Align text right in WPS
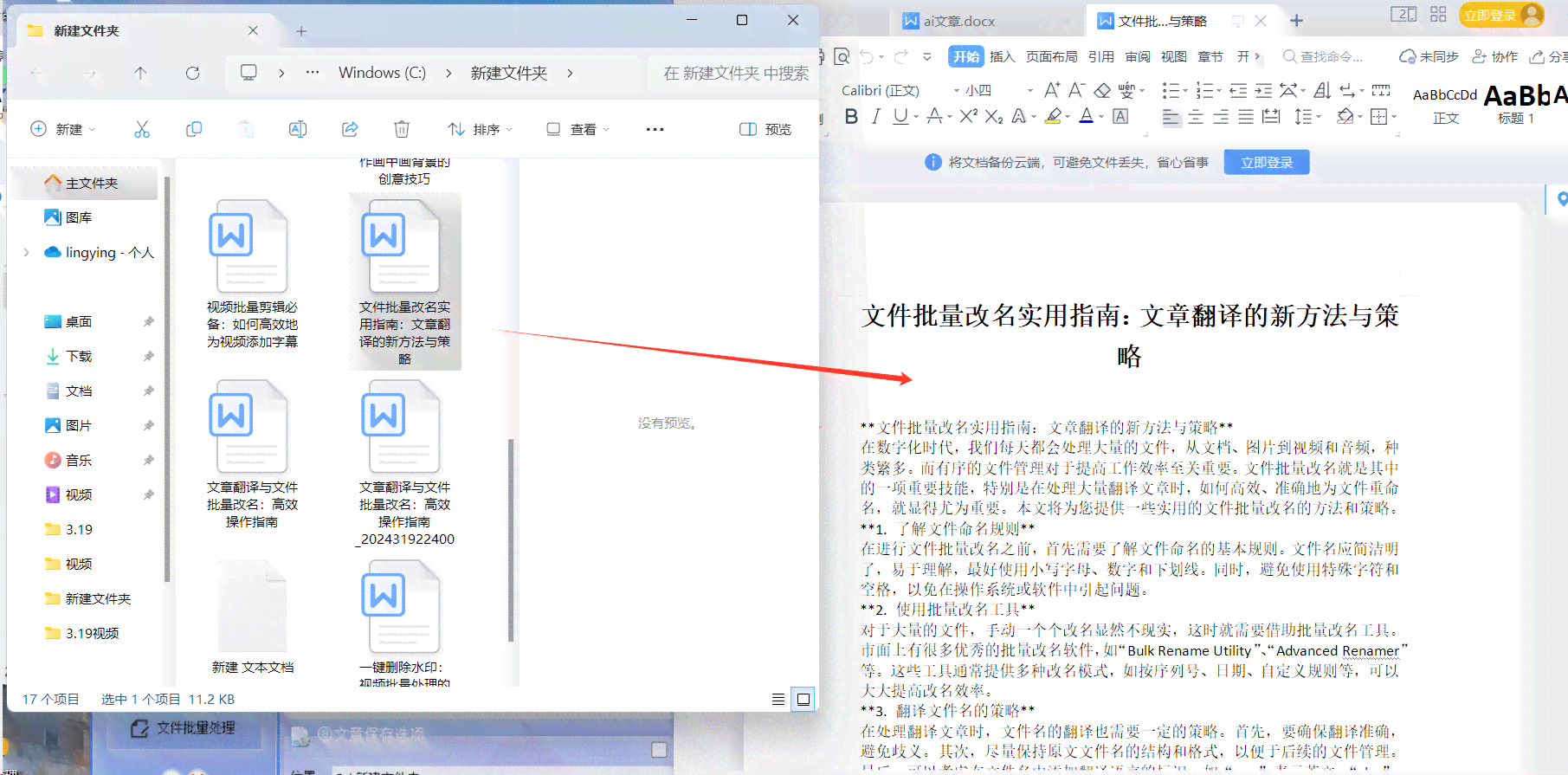Screen dimensions: 1568x775 (1221, 117)
